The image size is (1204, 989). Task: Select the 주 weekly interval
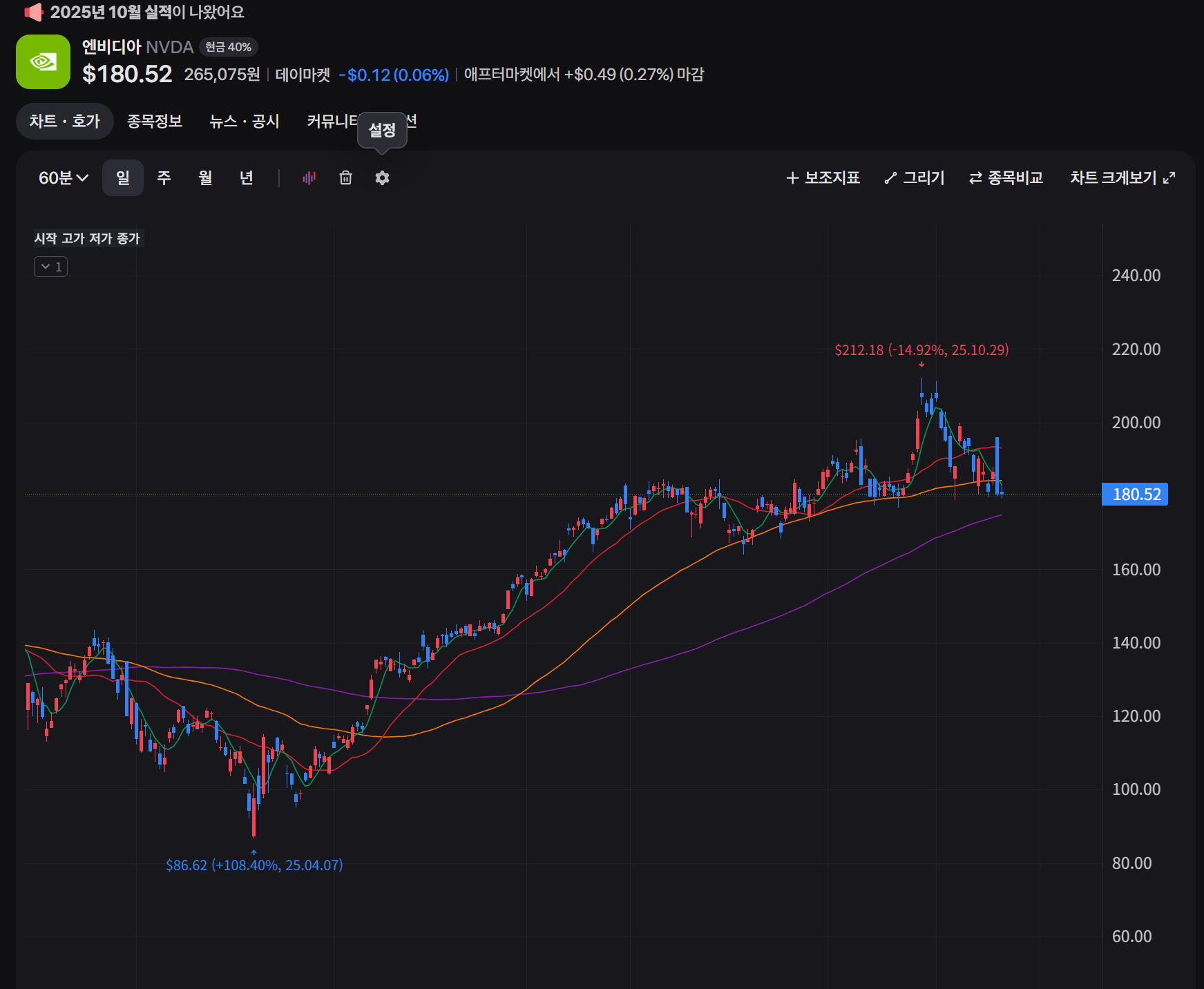pyautogui.click(x=164, y=178)
